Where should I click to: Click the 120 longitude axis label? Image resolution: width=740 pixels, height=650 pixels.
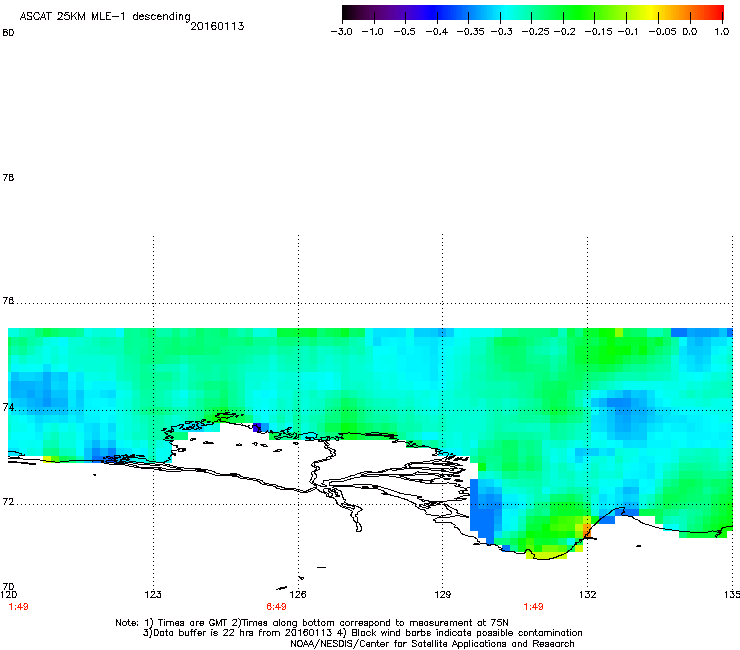(9, 594)
